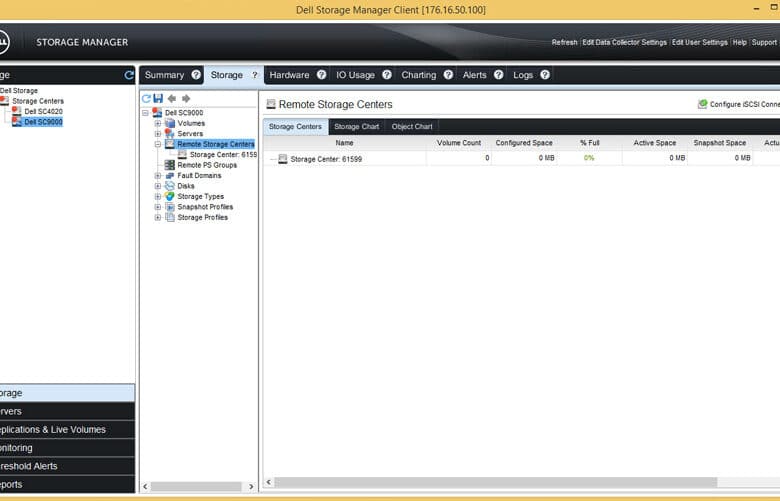Viewport: 780px width, 501px height.
Task: Refresh the storage tree view
Action: [x=146, y=99]
